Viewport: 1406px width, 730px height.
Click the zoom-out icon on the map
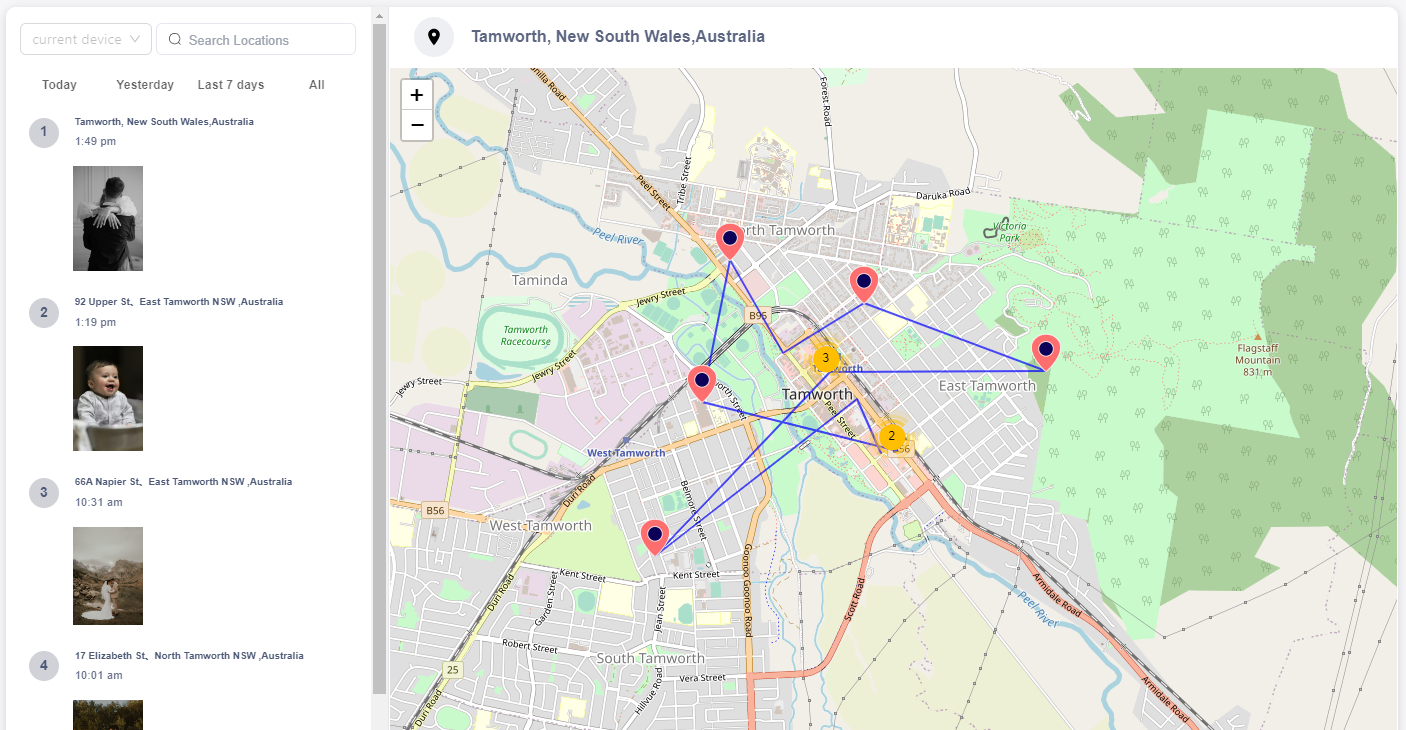(x=416, y=125)
